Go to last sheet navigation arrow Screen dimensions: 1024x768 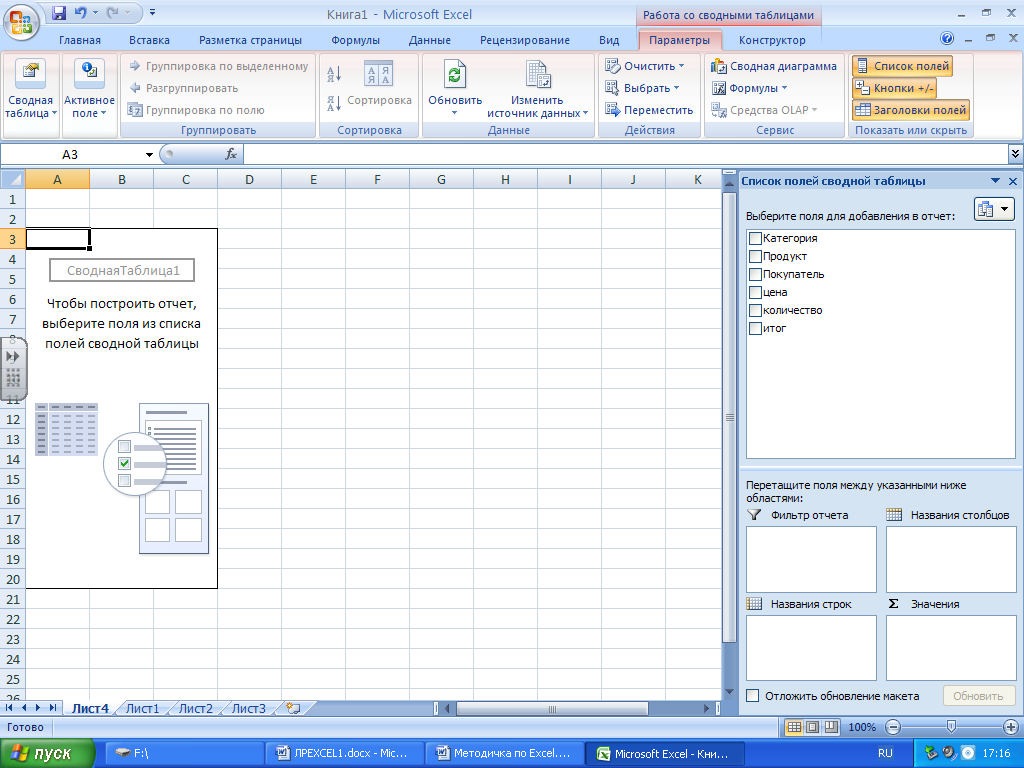[52, 708]
